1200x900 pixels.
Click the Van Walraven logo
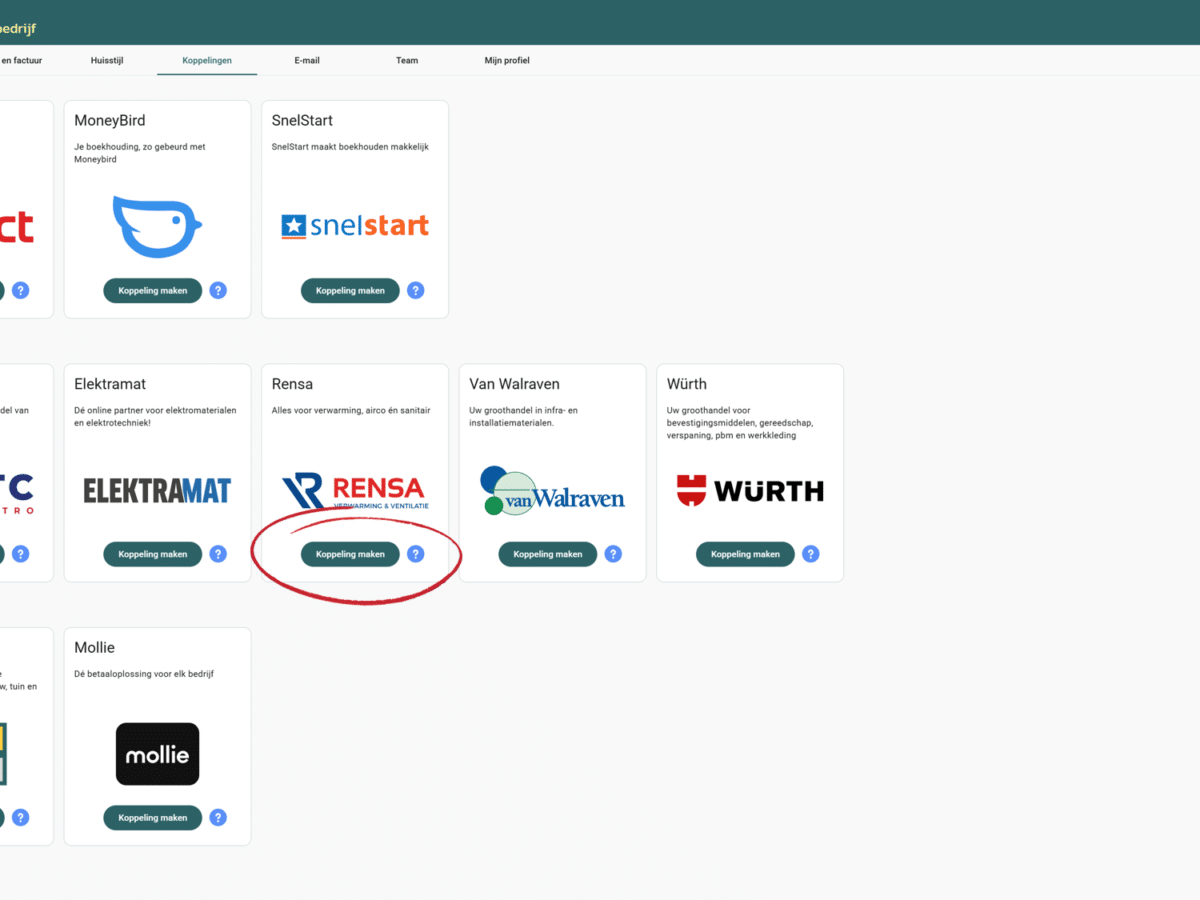552,490
